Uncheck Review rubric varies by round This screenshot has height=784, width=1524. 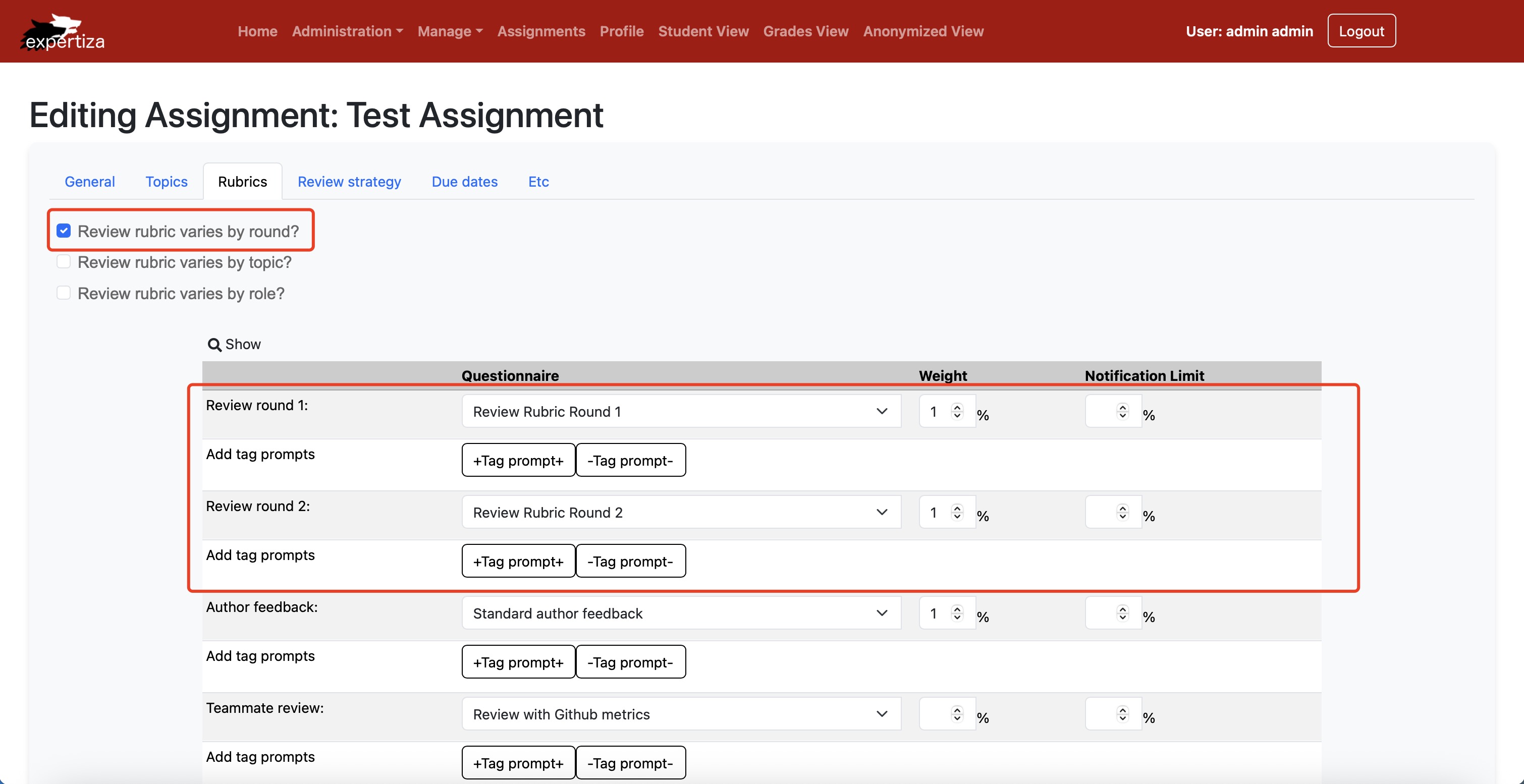(x=64, y=231)
